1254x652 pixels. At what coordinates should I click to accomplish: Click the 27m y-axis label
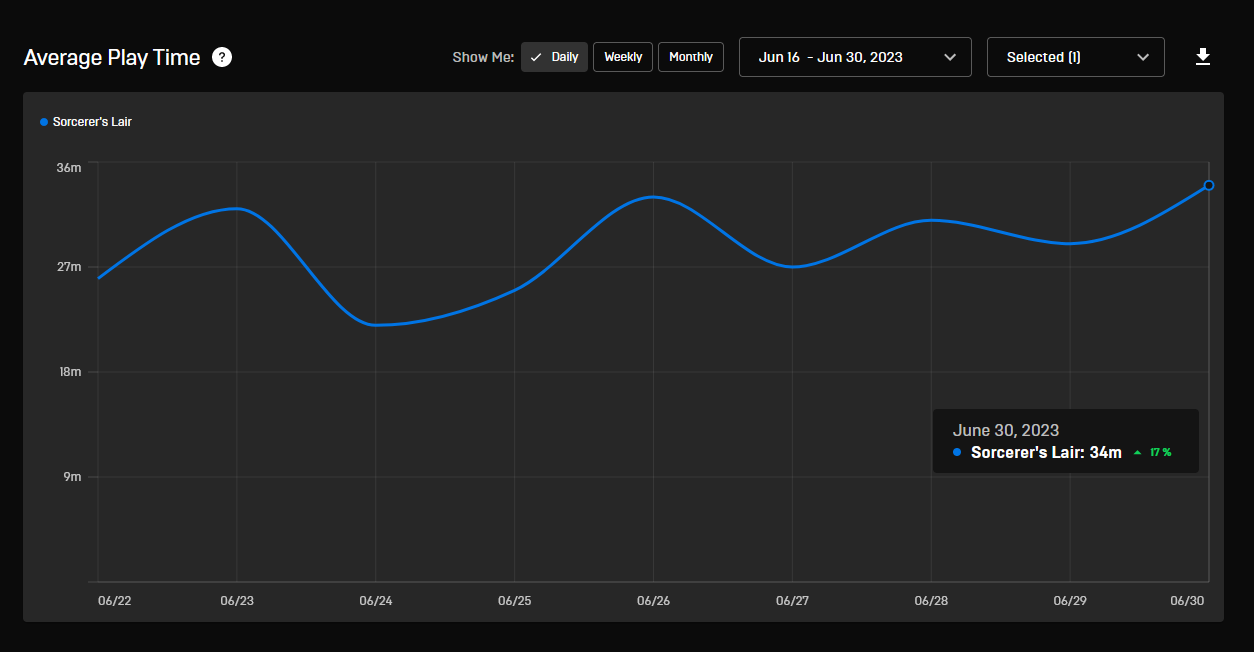tap(69, 267)
